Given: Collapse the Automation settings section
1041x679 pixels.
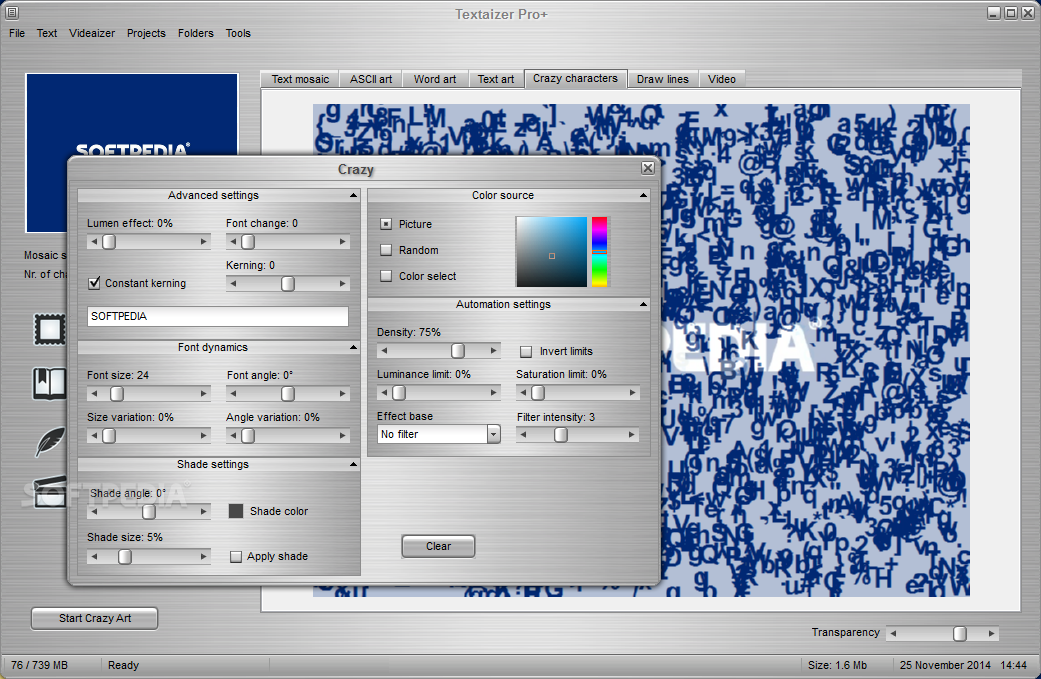Looking at the screenshot, I should click(643, 304).
